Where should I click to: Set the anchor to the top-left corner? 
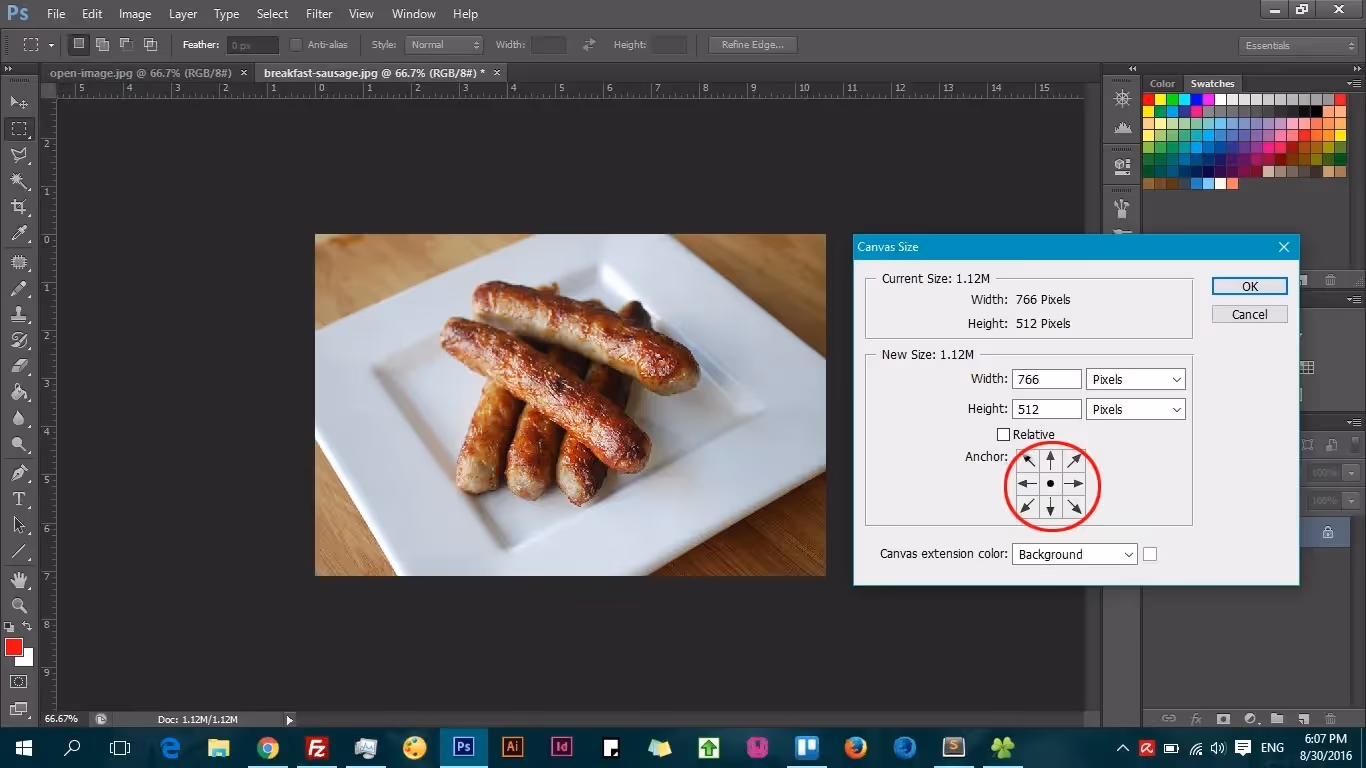pyautogui.click(x=1026, y=459)
